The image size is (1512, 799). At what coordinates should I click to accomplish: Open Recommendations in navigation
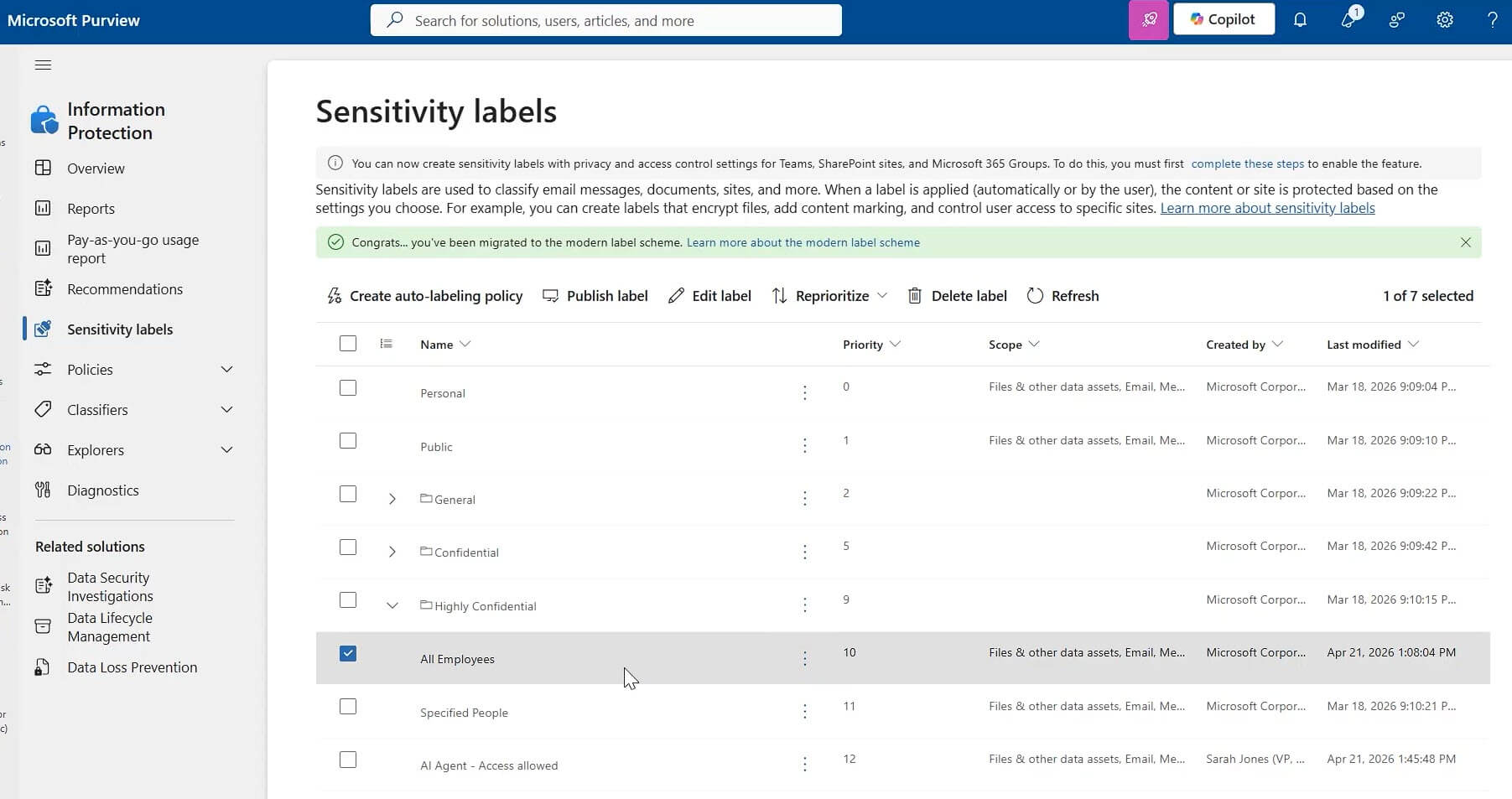click(x=125, y=289)
